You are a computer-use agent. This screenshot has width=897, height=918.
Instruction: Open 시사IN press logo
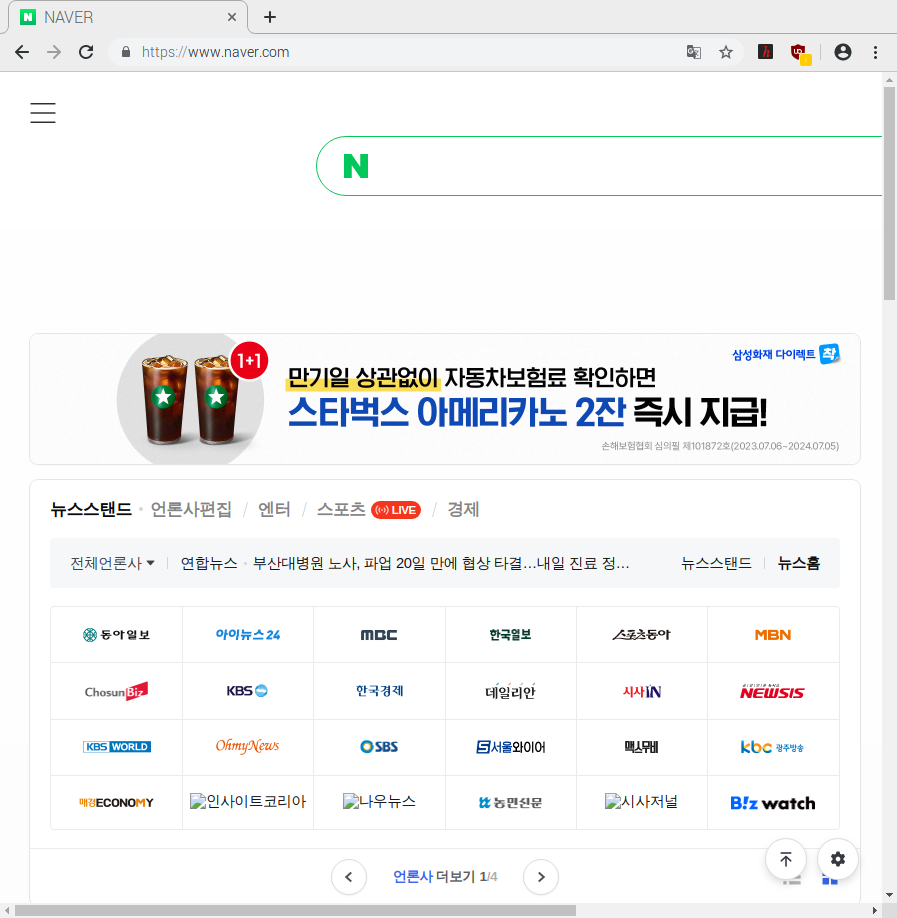642,691
